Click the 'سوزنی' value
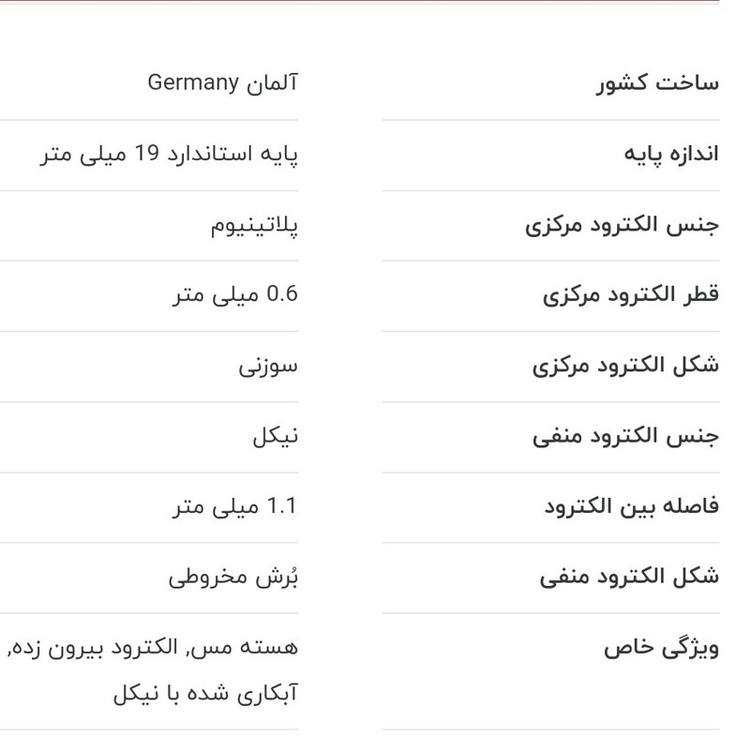This screenshot has width=750, height=750. [x=268, y=366]
